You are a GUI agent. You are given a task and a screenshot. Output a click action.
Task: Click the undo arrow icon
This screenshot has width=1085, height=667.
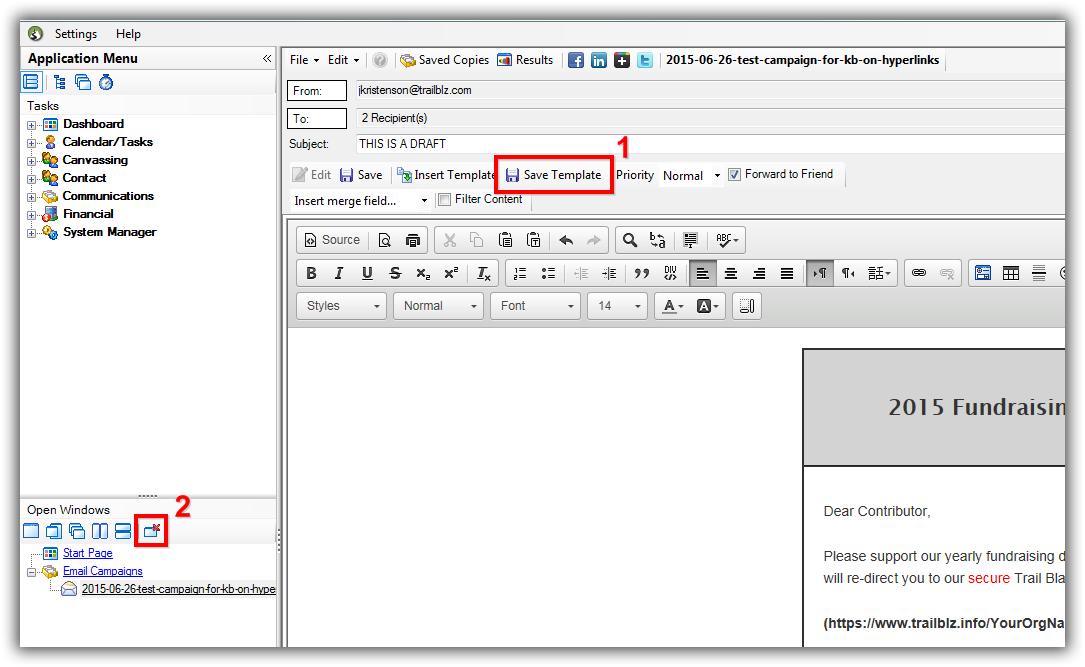click(566, 240)
